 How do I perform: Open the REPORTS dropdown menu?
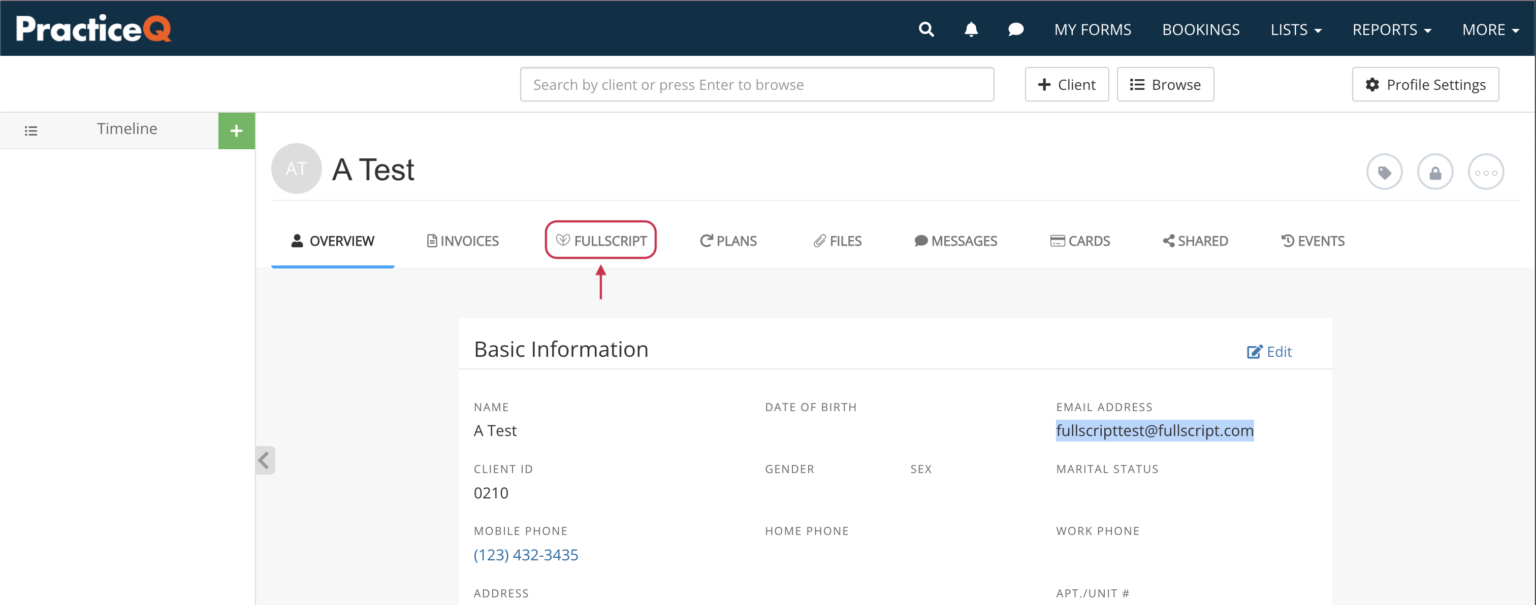1391,29
